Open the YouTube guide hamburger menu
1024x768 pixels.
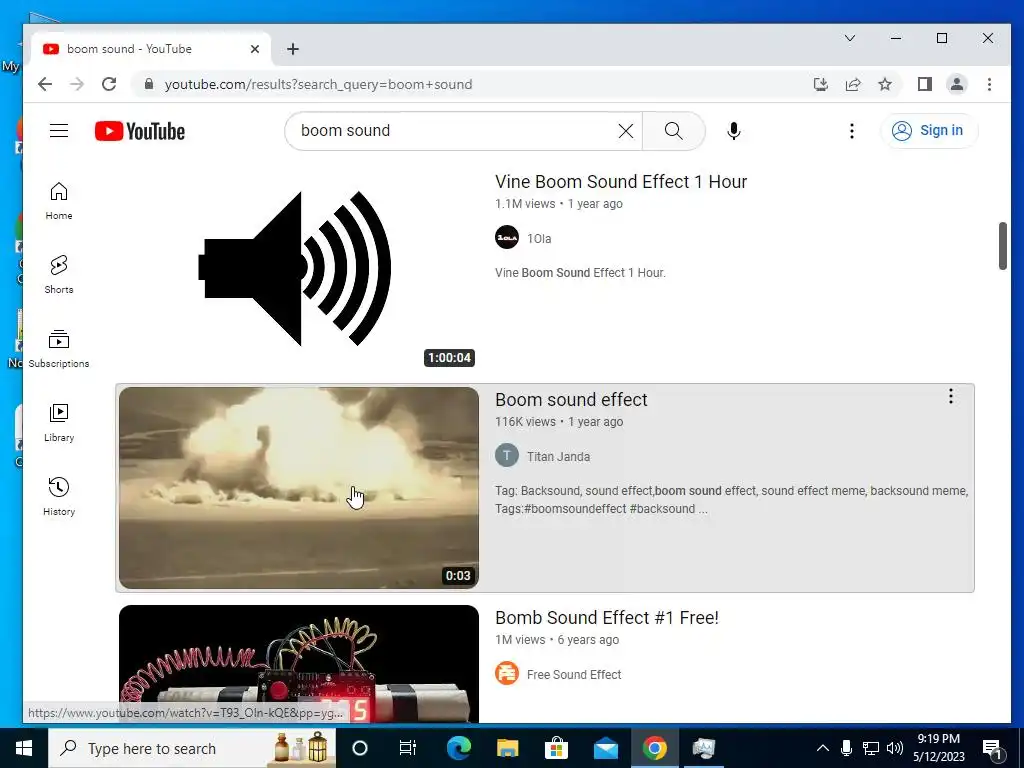[x=59, y=131]
